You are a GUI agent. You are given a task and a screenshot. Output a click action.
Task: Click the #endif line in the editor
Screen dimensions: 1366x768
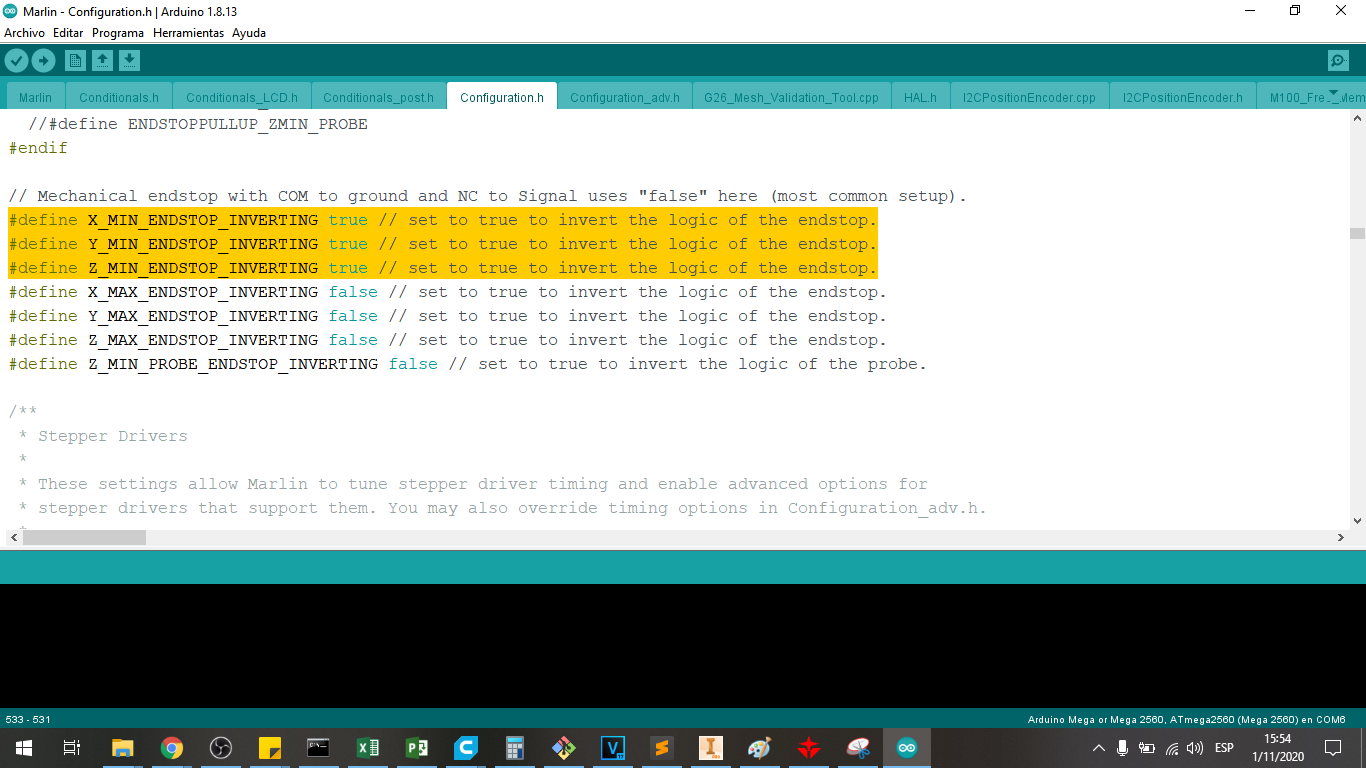[38, 148]
